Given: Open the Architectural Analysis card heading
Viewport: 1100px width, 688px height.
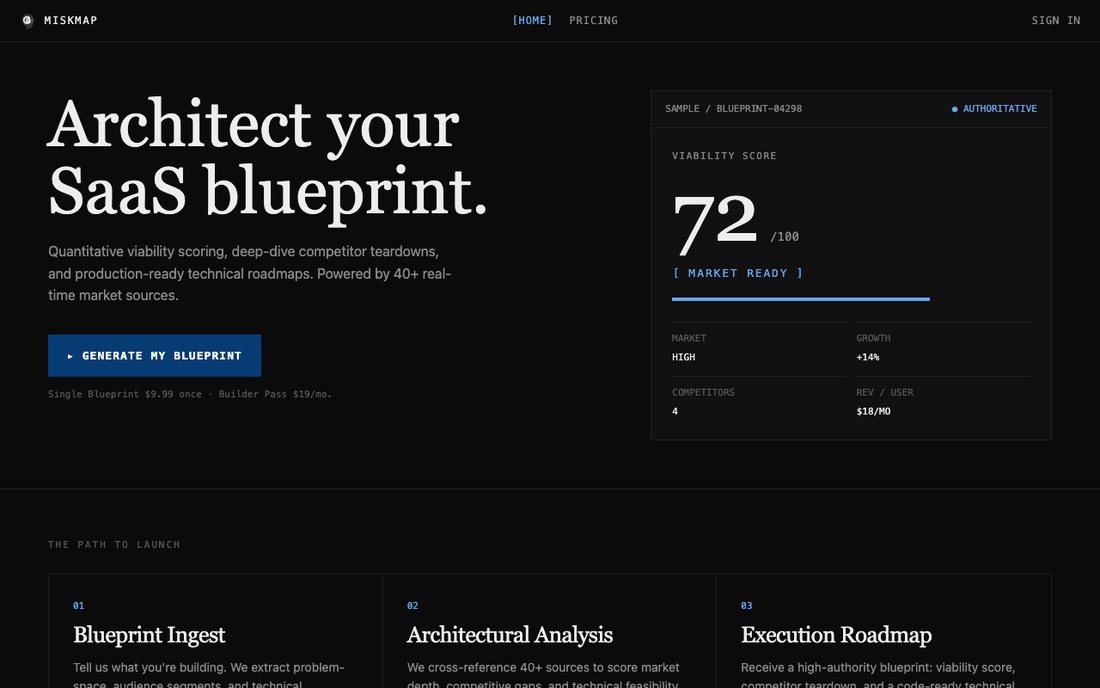Looking at the screenshot, I should [510, 635].
